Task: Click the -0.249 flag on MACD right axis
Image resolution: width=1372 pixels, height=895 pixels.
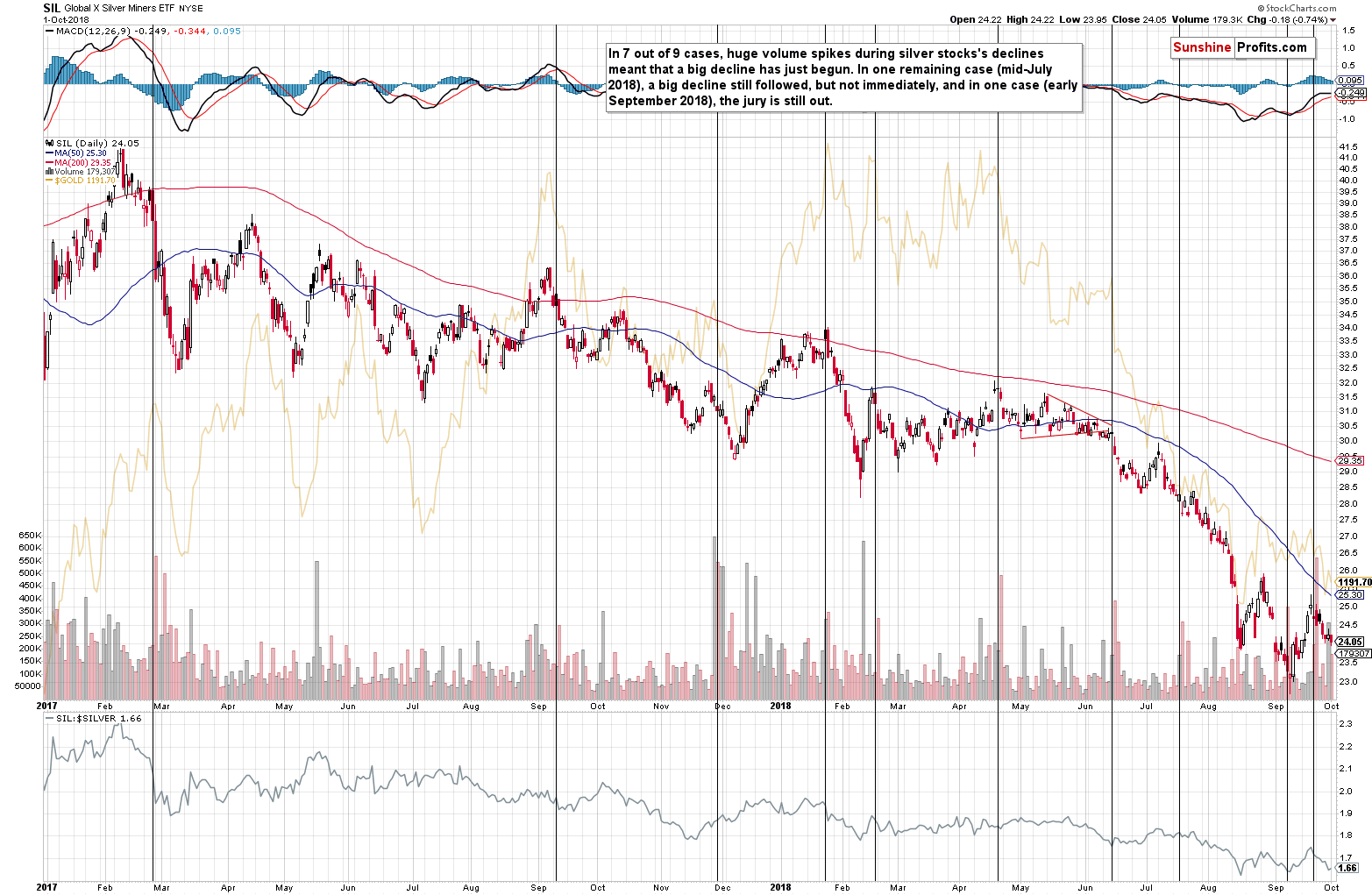Action: 1350,92
